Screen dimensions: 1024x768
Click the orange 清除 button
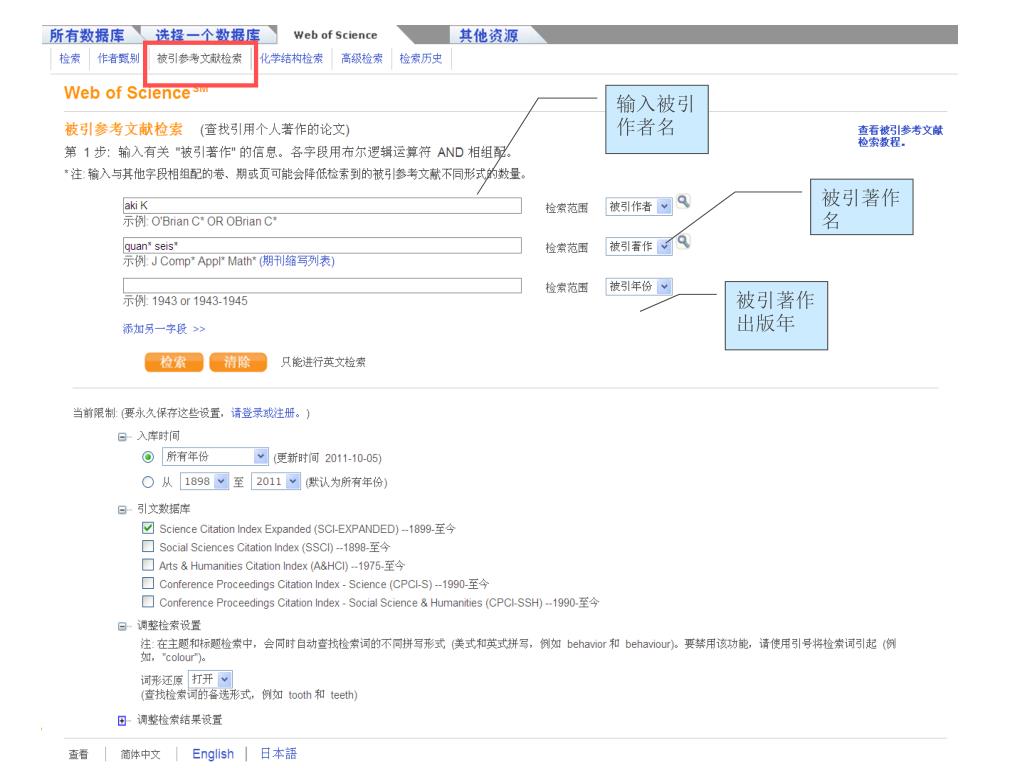coord(238,362)
